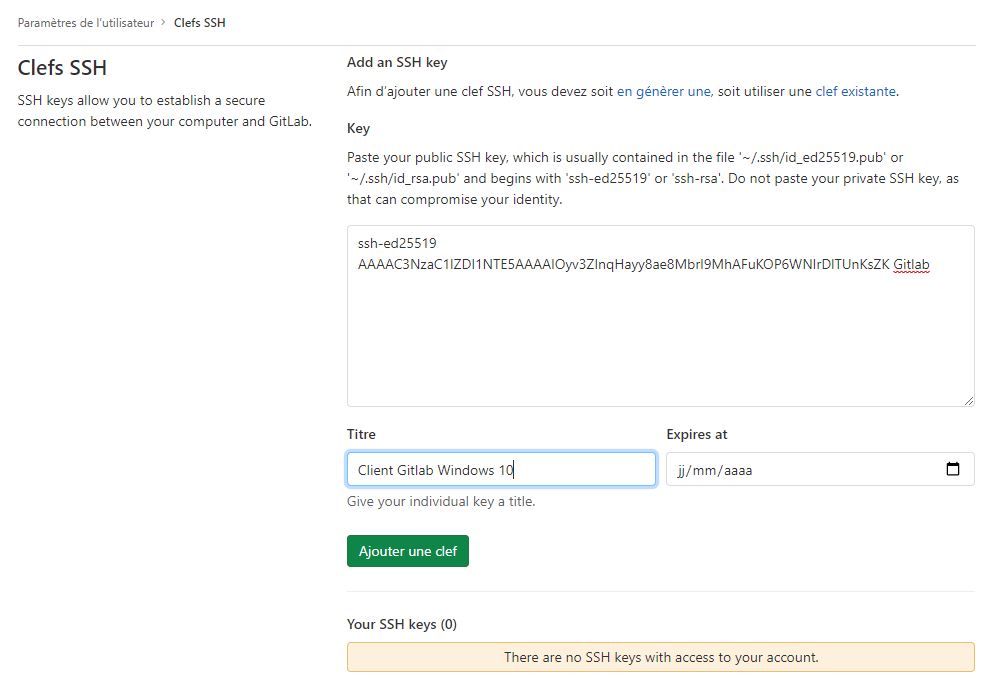
Task: Focus the 'Titre' input field
Action: coord(500,468)
